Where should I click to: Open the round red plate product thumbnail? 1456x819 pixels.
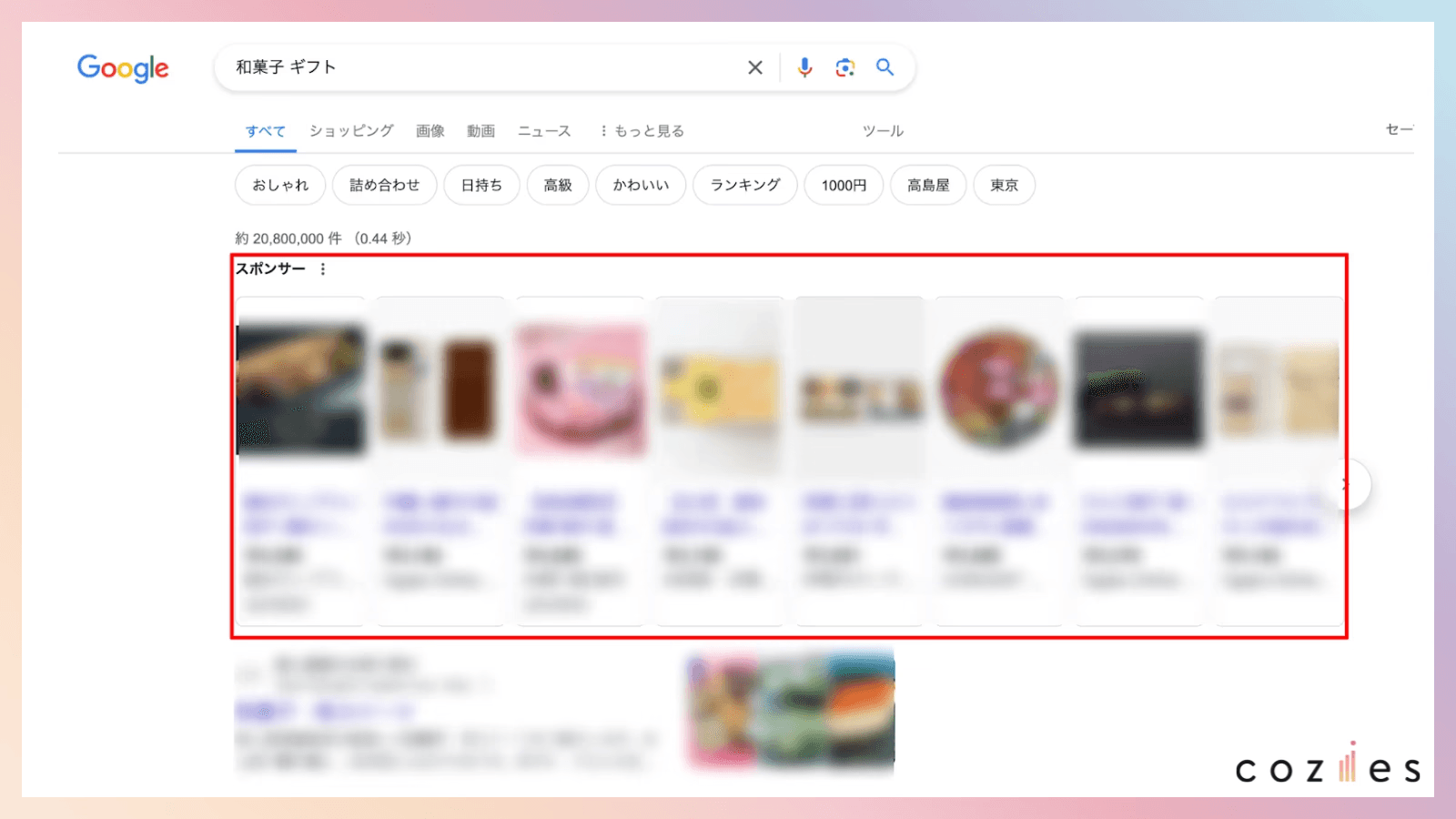pyautogui.click(x=999, y=389)
